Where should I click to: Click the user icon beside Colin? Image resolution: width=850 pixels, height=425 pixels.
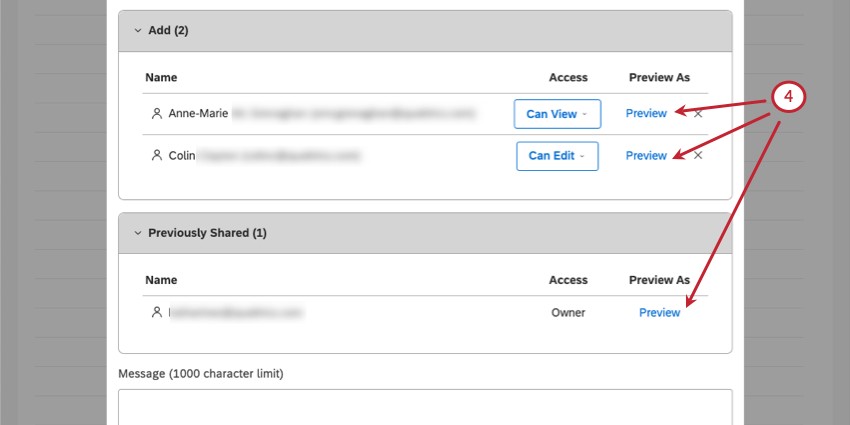[156, 155]
